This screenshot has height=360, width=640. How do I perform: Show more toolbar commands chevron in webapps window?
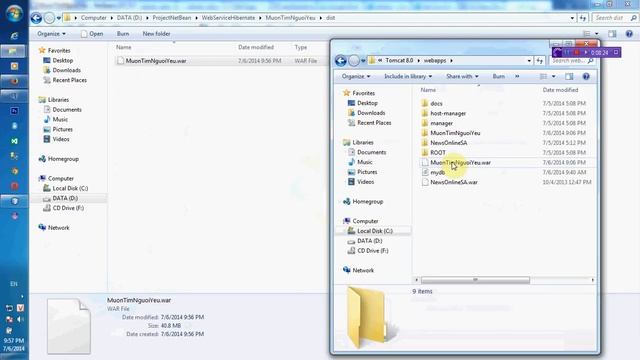click(x=517, y=76)
